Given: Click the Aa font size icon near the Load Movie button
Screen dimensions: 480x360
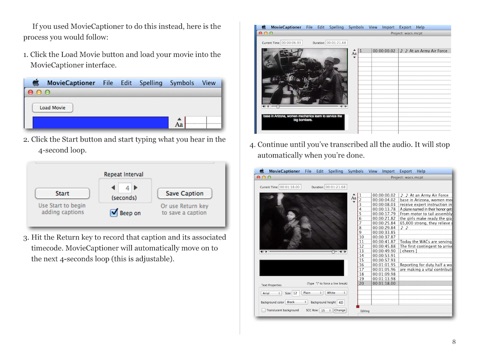Looking at the screenshot, I should tap(179, 123).
